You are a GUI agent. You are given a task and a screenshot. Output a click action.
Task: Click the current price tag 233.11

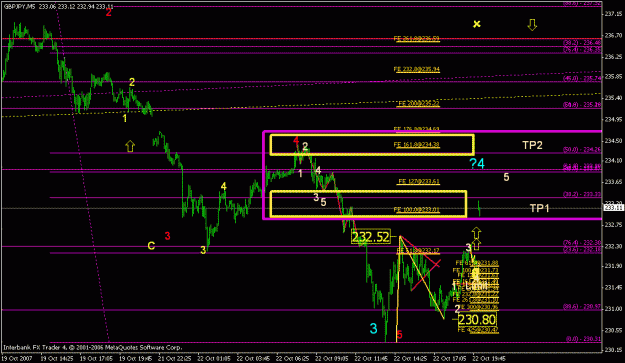[x=614, y=208]
